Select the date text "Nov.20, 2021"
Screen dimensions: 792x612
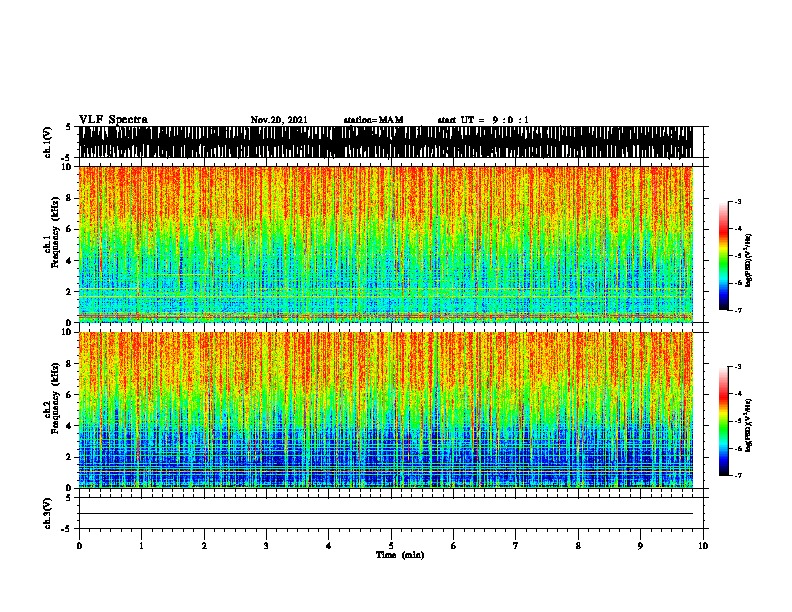point(279,120)
